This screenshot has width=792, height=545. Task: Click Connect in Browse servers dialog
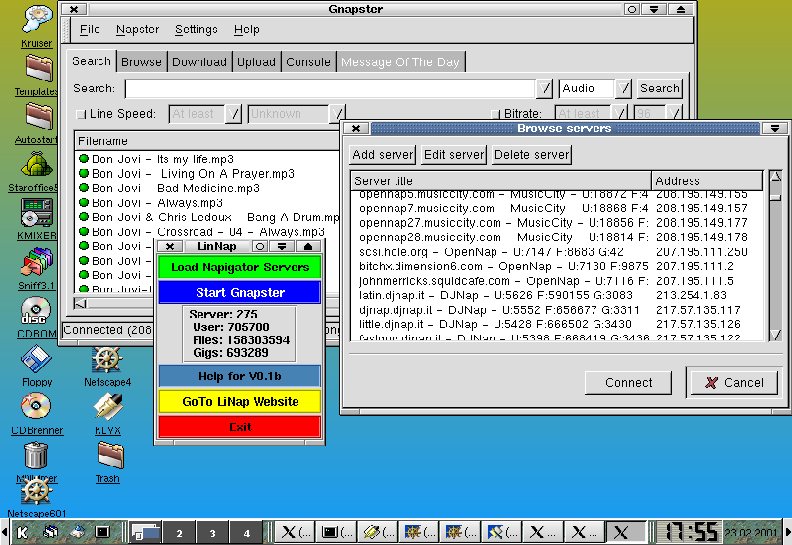click(628, 383)
